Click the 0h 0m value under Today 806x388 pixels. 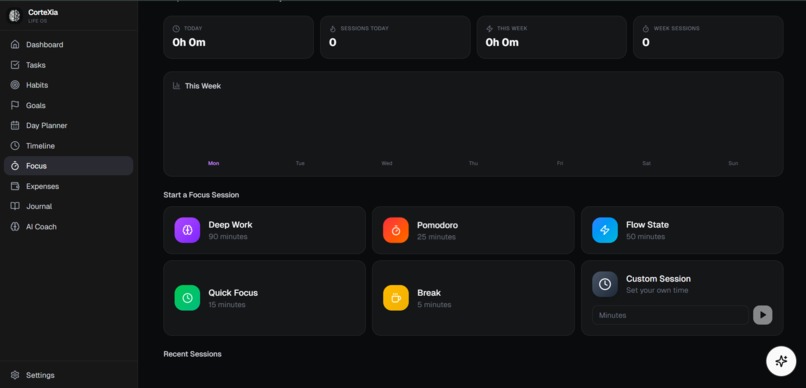click(189, 43)
